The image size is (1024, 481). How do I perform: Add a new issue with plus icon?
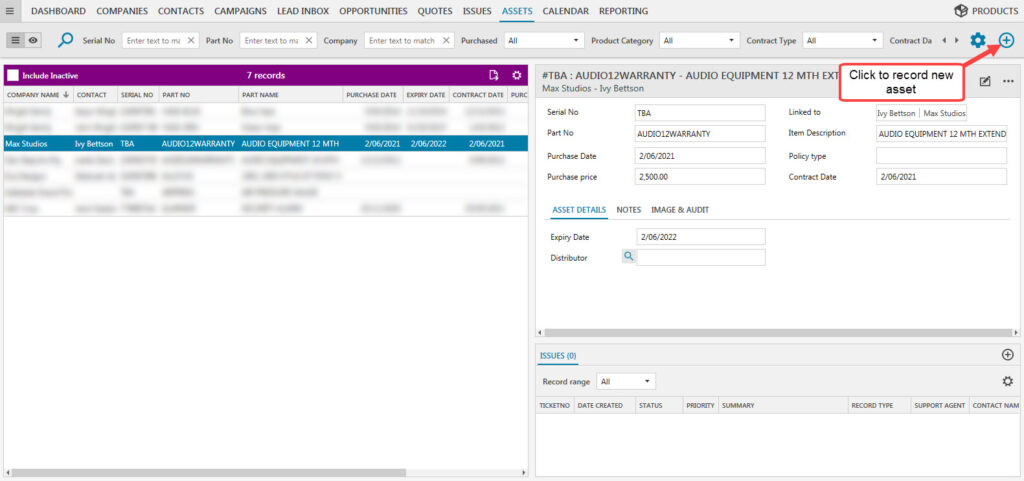[1007, 355]
